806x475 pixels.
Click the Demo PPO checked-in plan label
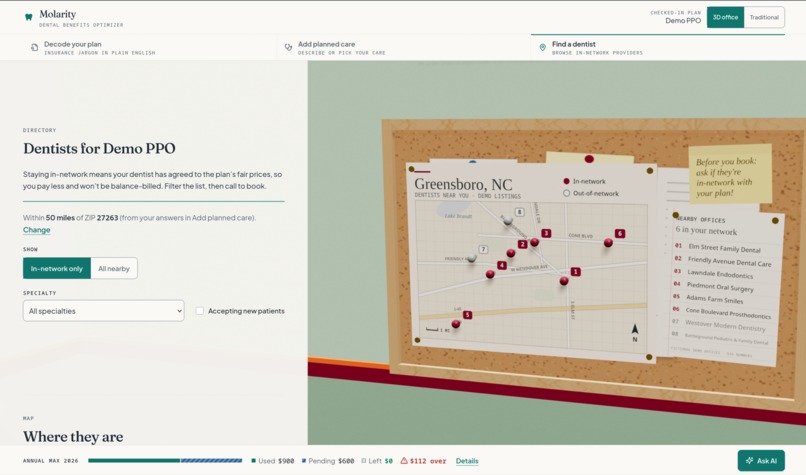point(683,21)
